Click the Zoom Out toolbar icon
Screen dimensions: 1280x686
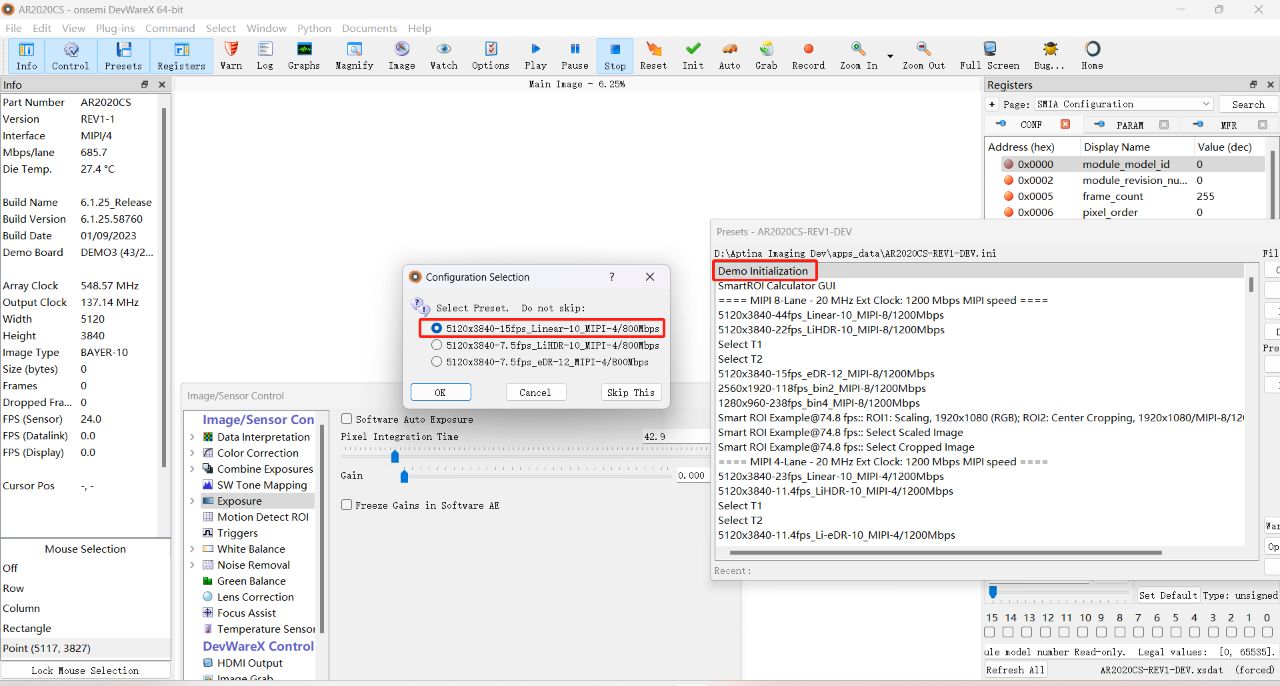click(x=923, y=55)
